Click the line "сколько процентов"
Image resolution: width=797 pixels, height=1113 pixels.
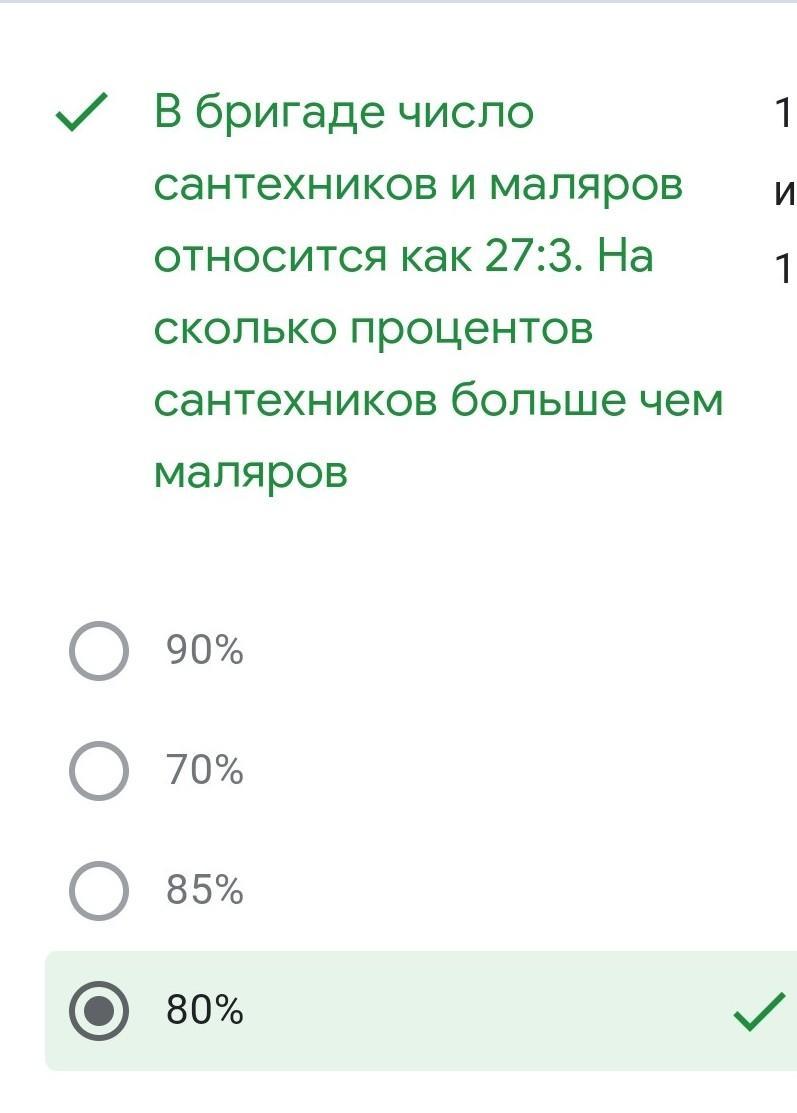pyautogui.click(x=373, y=329)
